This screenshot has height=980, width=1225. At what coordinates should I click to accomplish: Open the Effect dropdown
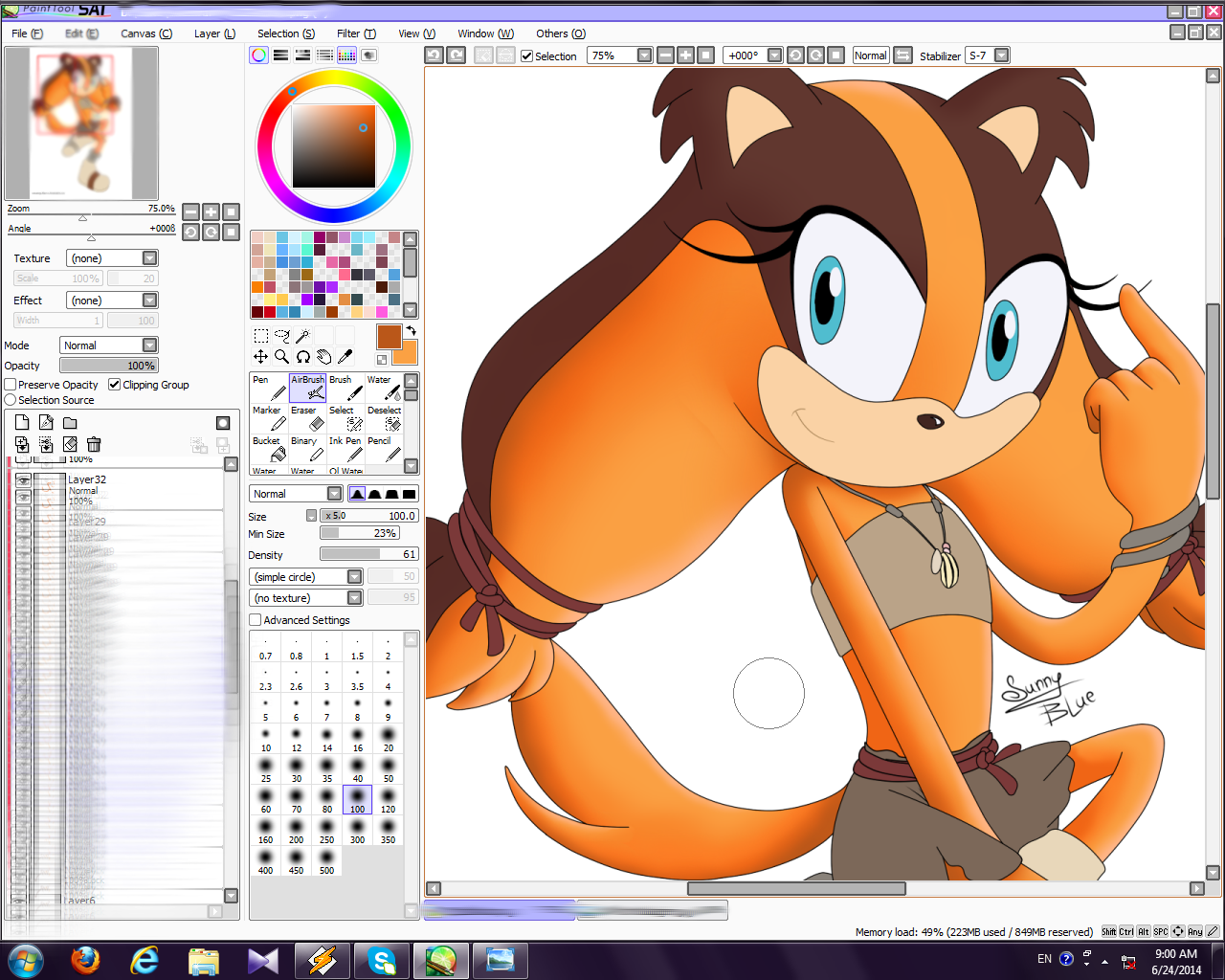(112, 301)
